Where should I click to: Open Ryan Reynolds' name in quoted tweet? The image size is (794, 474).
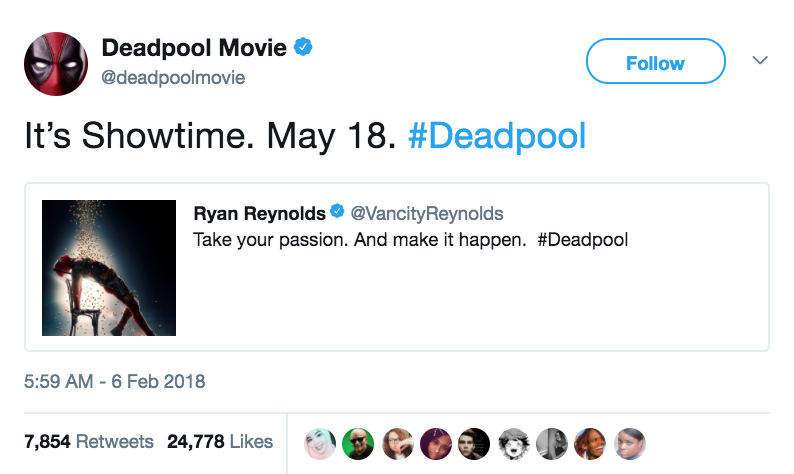[259, 213]
